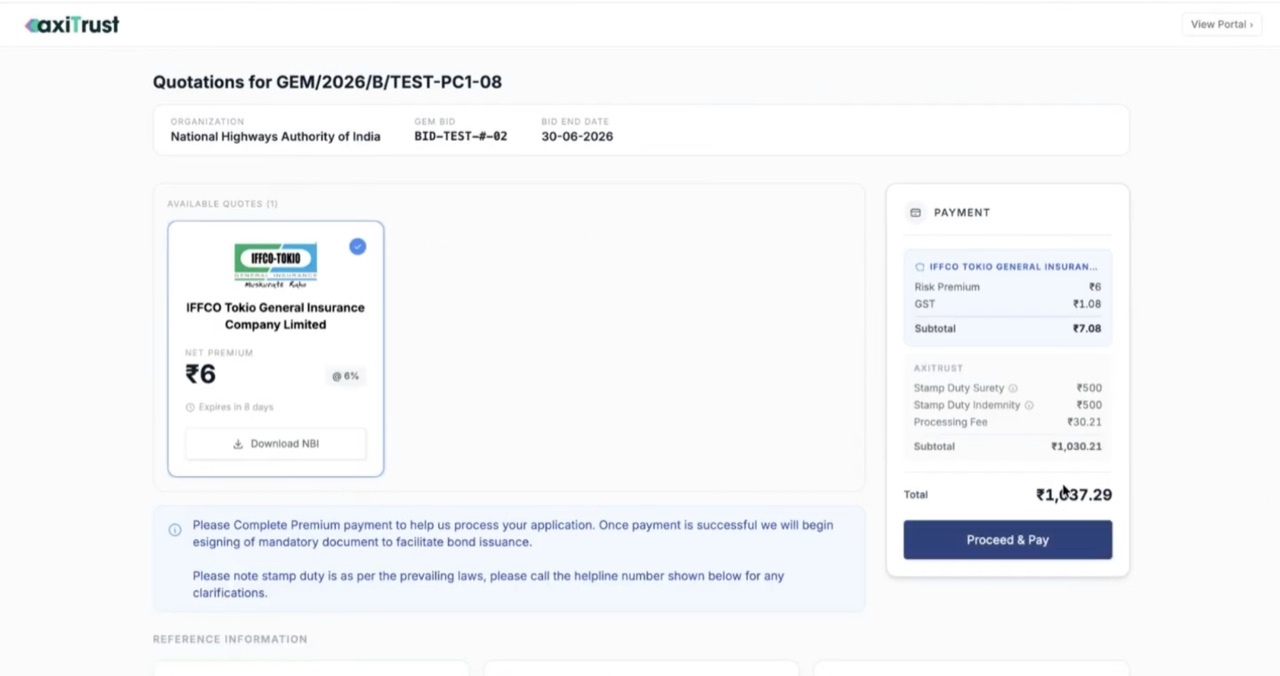Click the IFFCO TOKIO GENERAL INSURAN... payment header

point(1013,267)
